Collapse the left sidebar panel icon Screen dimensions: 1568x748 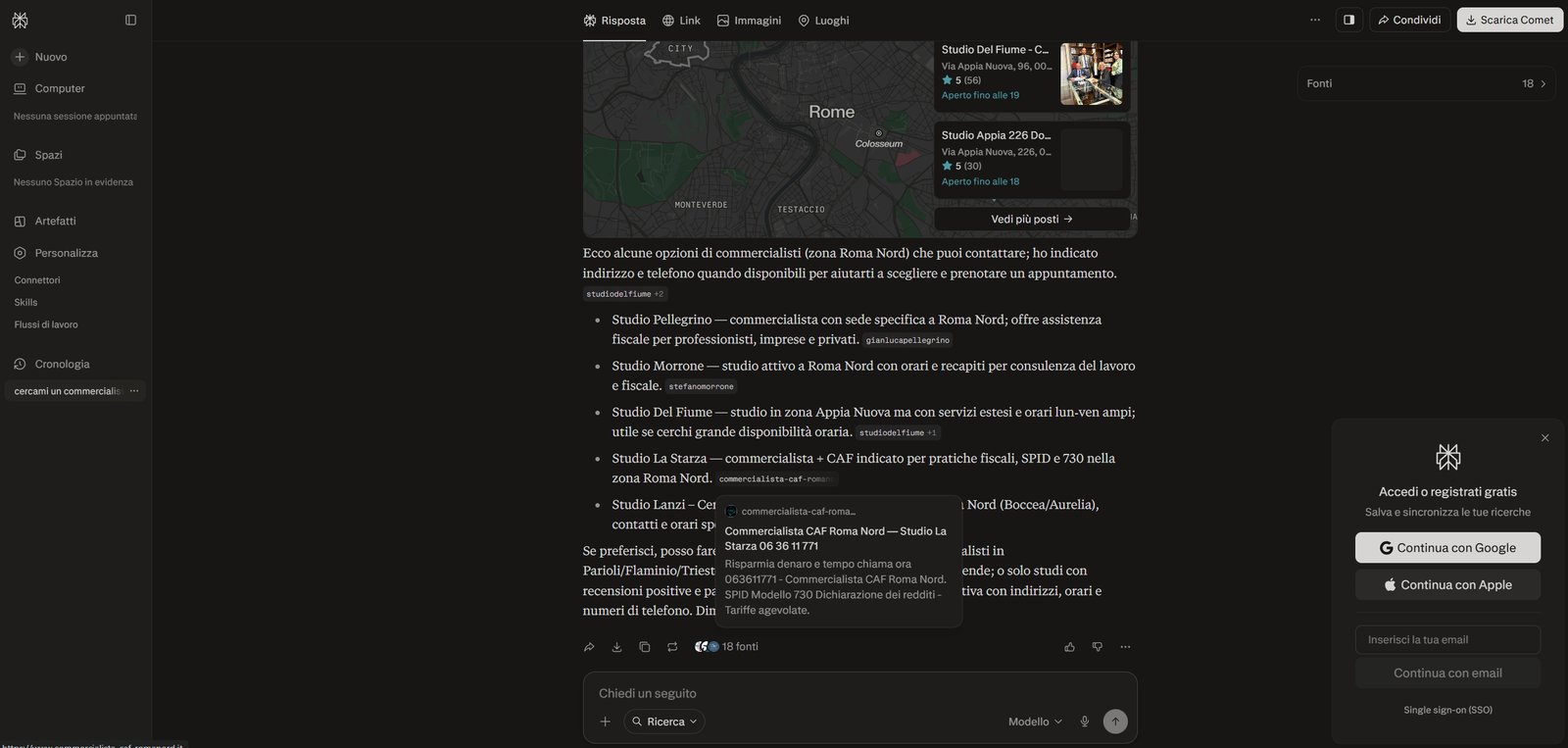130,20
